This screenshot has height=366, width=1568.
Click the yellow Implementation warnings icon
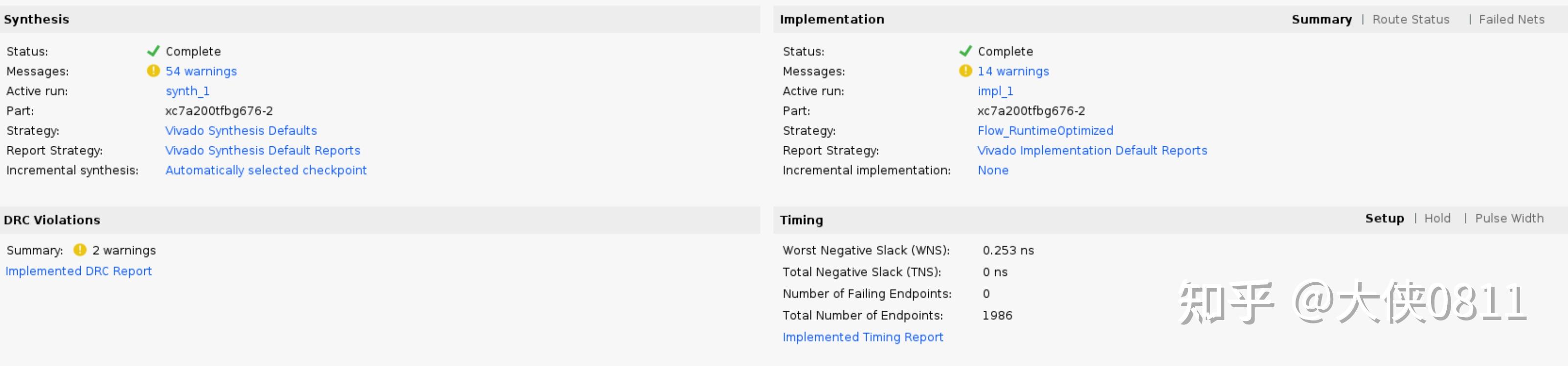(965, 71)
